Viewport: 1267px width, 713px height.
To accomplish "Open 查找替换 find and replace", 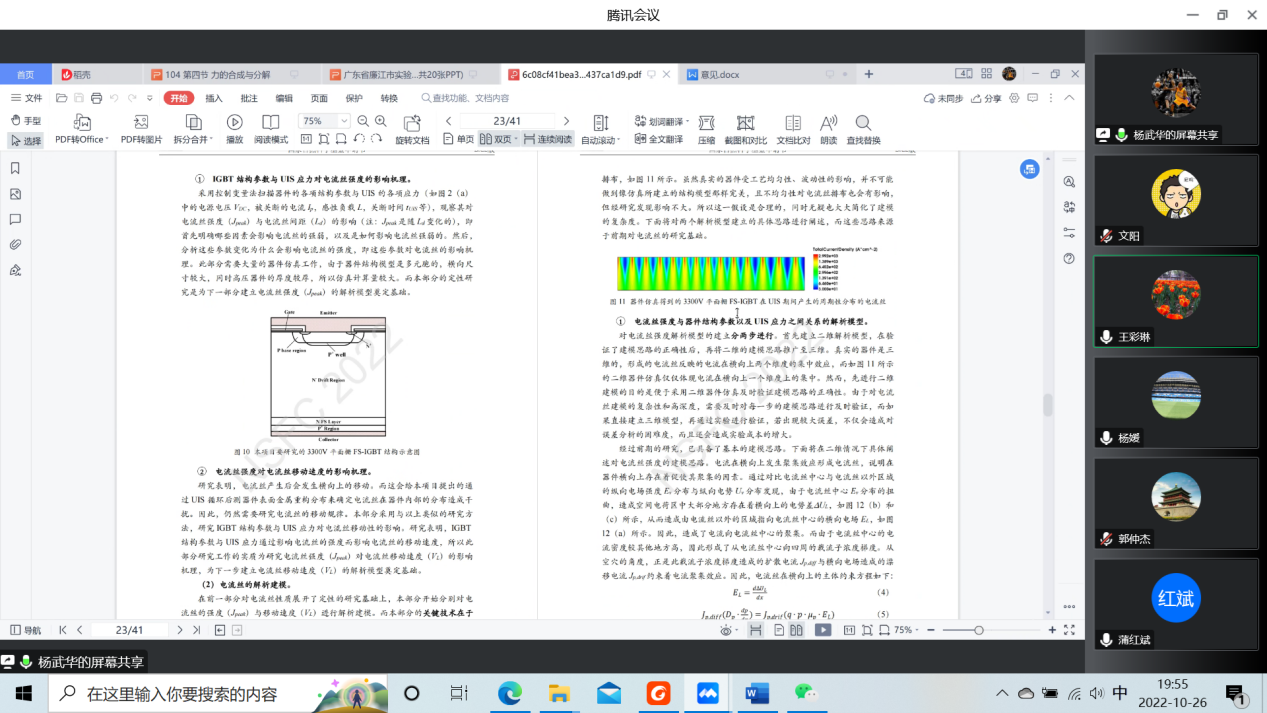I will click(863, 122).
